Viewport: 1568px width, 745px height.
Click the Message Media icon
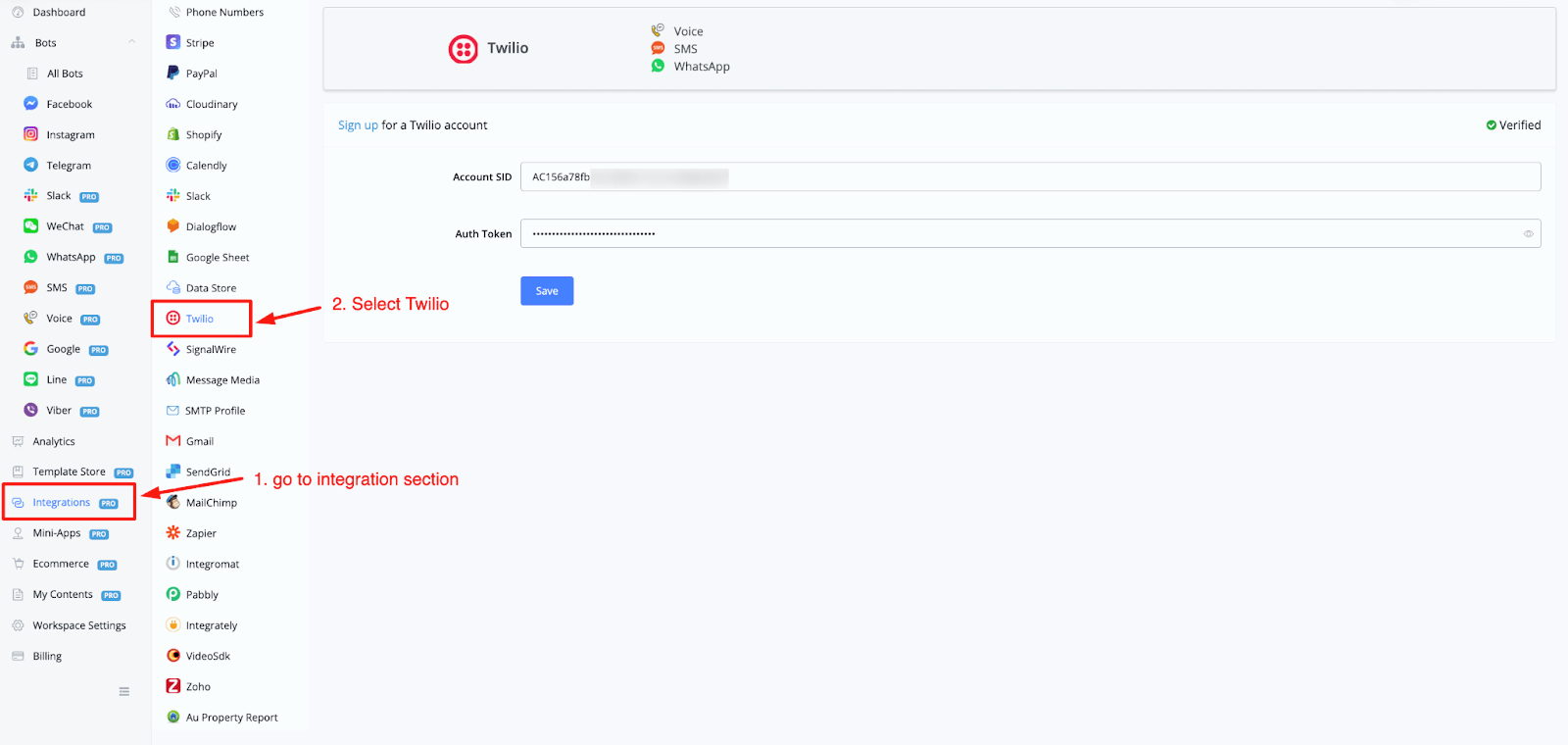(x=173, y=379)
